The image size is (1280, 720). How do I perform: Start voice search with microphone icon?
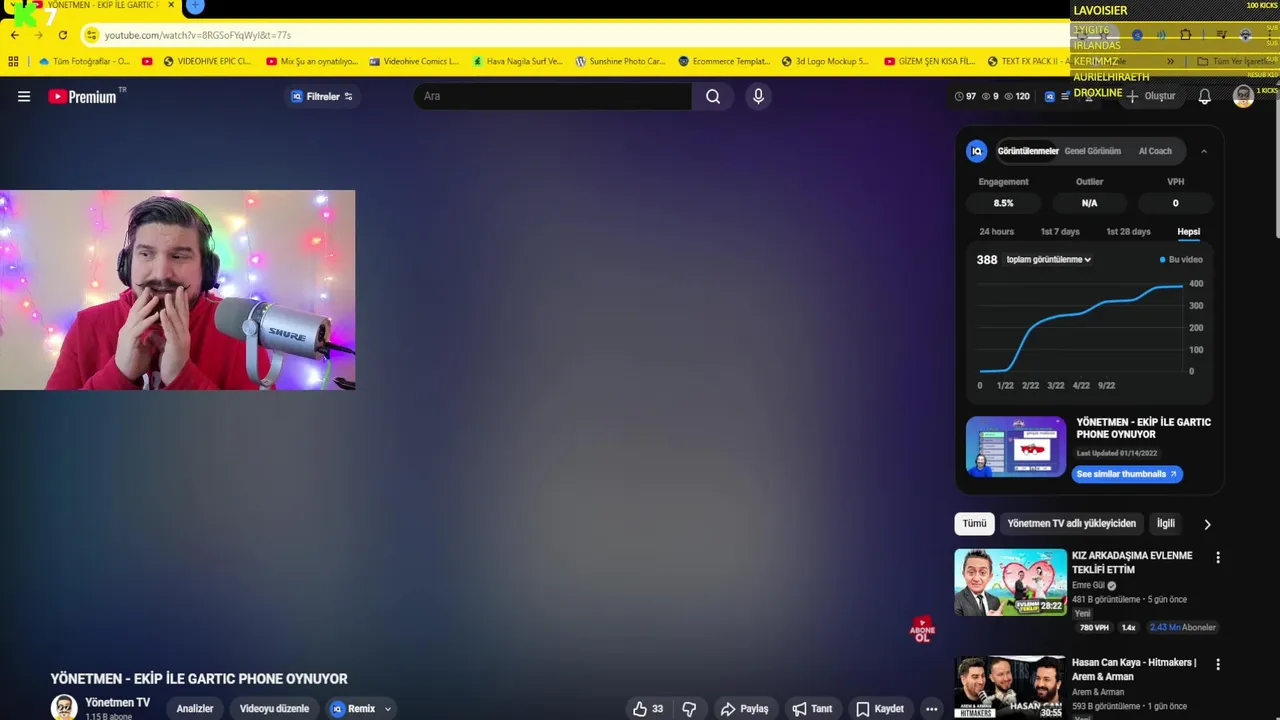tap(758, 96)
